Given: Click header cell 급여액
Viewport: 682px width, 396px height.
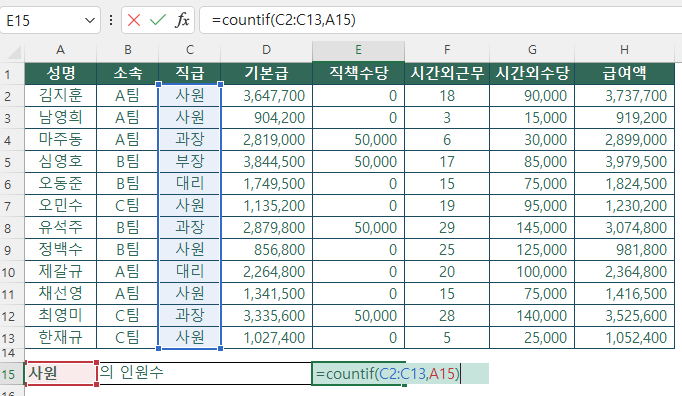Looking at the screenshot, I should pos(624,74).
